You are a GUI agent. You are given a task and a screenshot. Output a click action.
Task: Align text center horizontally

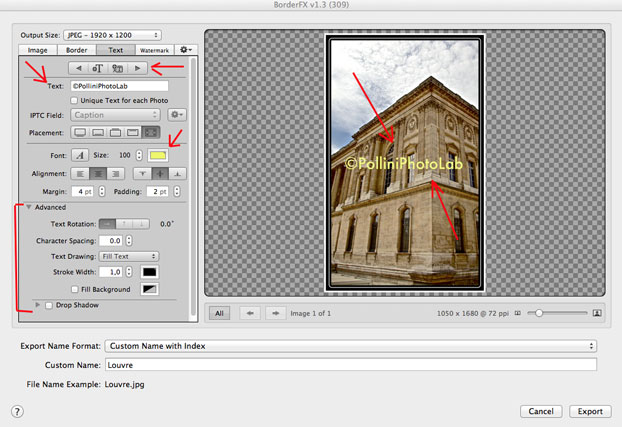click(98, 174)
